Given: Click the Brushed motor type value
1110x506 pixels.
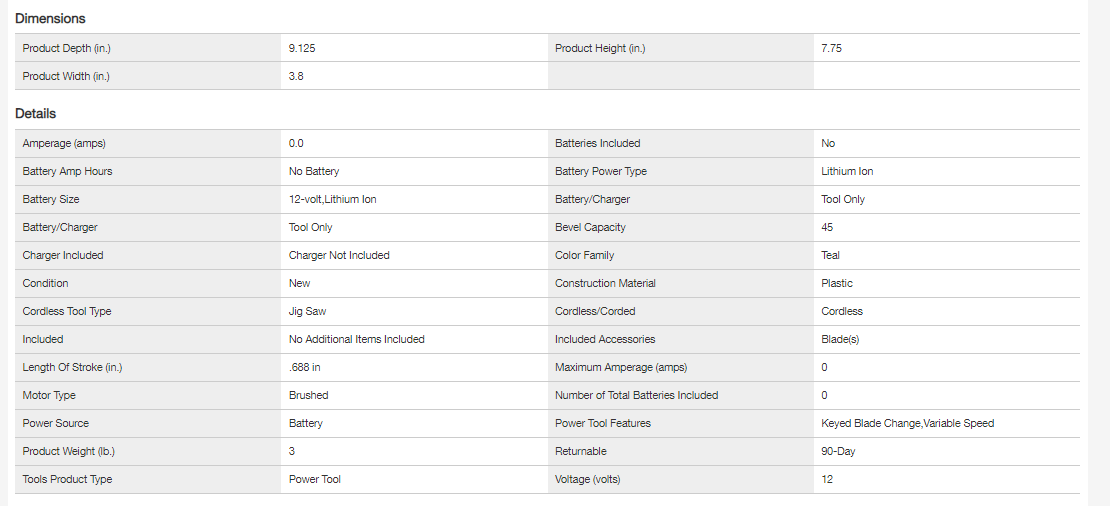Looking at the screenshot, I should point(308,395).
